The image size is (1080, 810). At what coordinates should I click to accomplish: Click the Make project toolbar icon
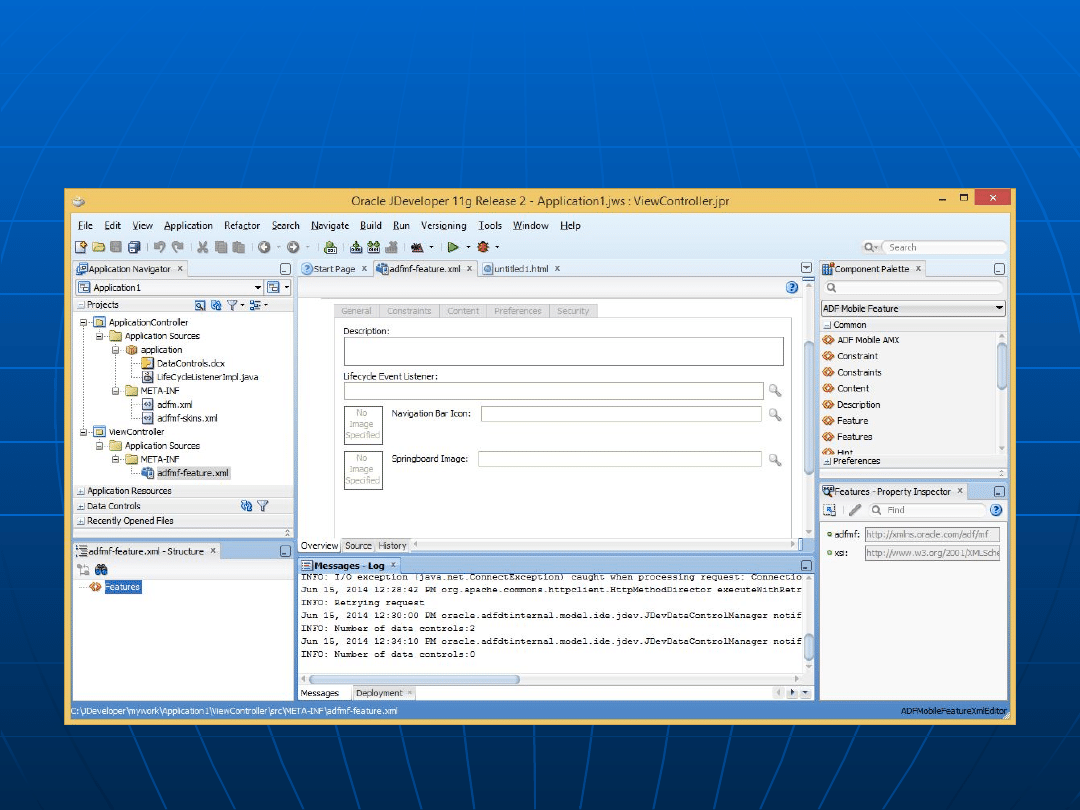tap(356, 247)
